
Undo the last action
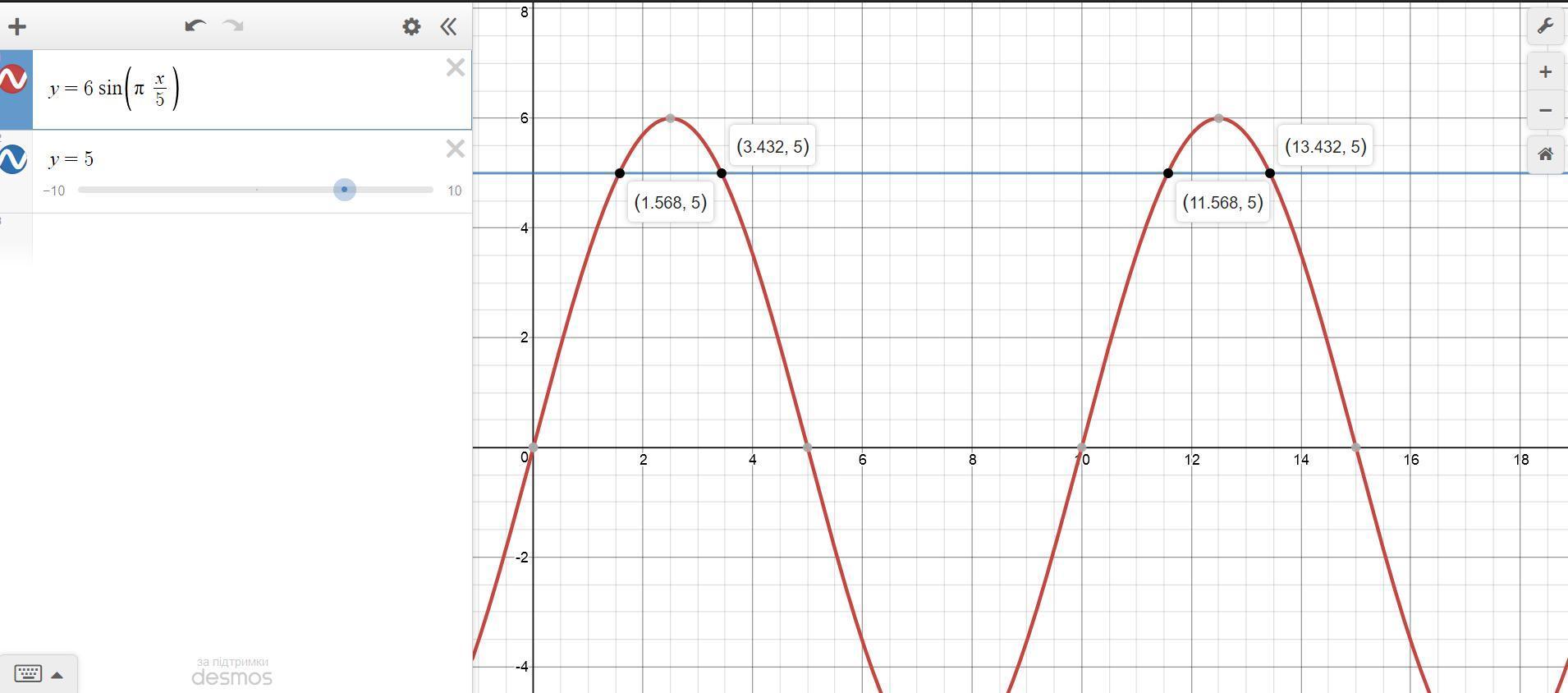coord(195,25)
